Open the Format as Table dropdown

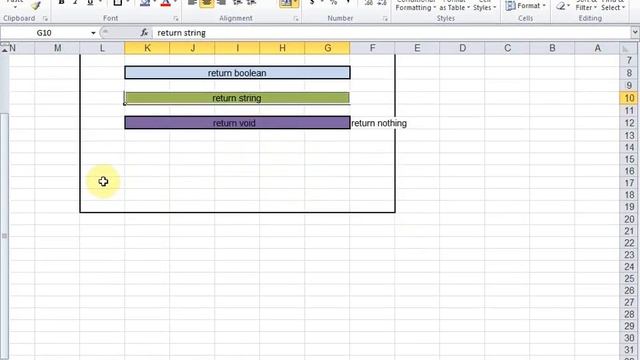[x=454, y=5]
